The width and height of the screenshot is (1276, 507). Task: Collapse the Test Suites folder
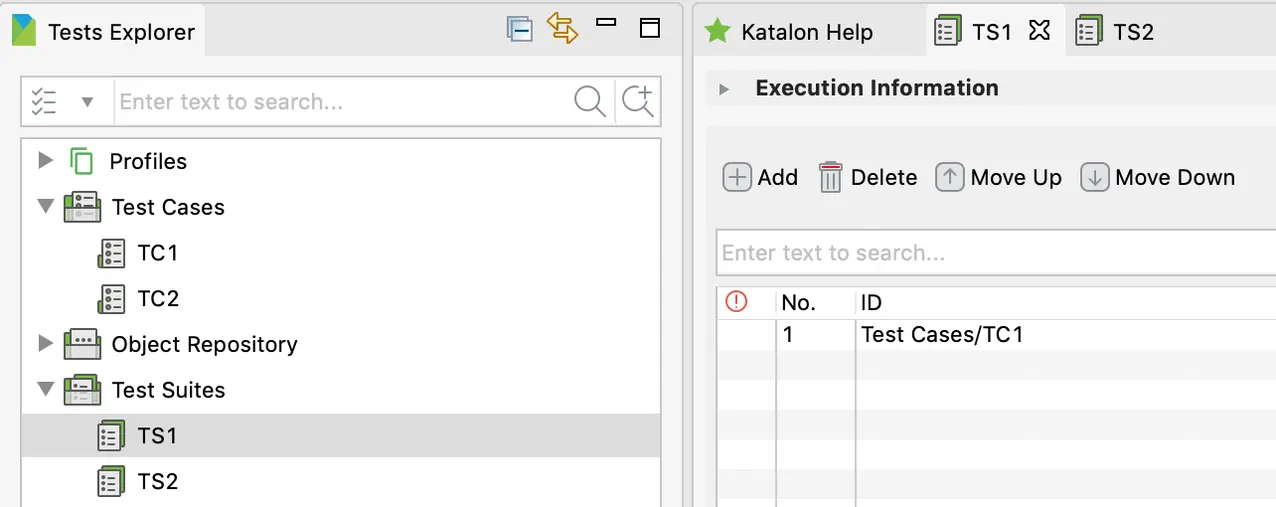(44, 389)
